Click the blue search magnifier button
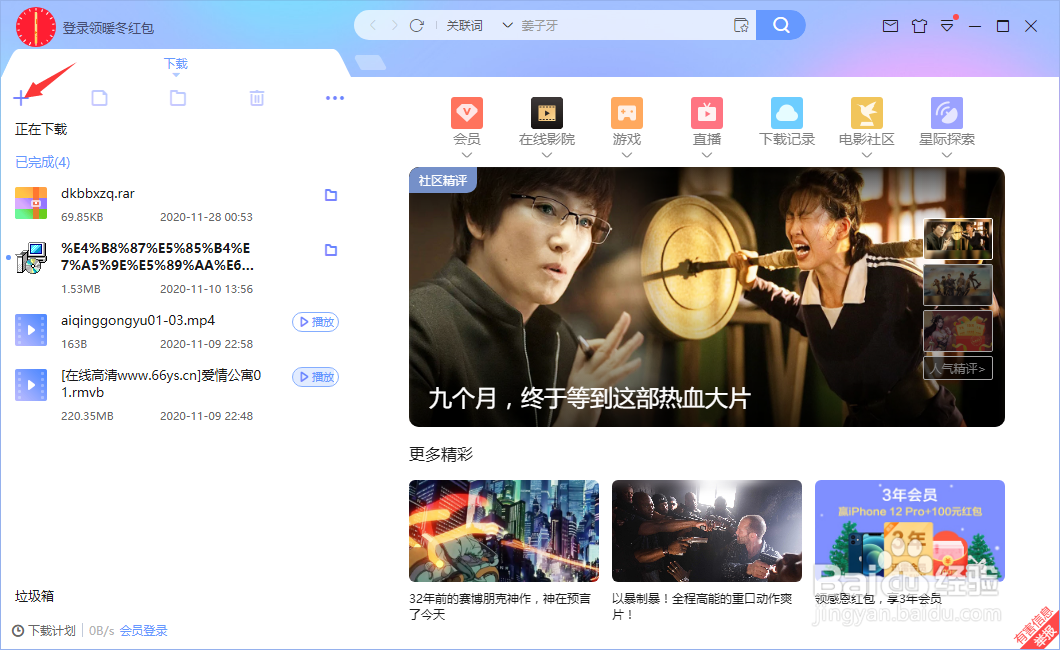 click(781, 25)
